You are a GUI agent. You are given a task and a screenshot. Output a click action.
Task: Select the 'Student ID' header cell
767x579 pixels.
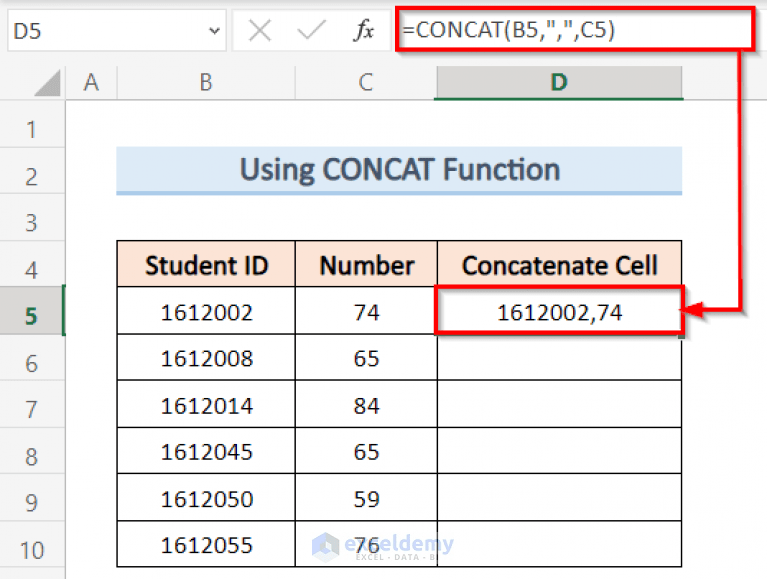(x=206, y=265)
